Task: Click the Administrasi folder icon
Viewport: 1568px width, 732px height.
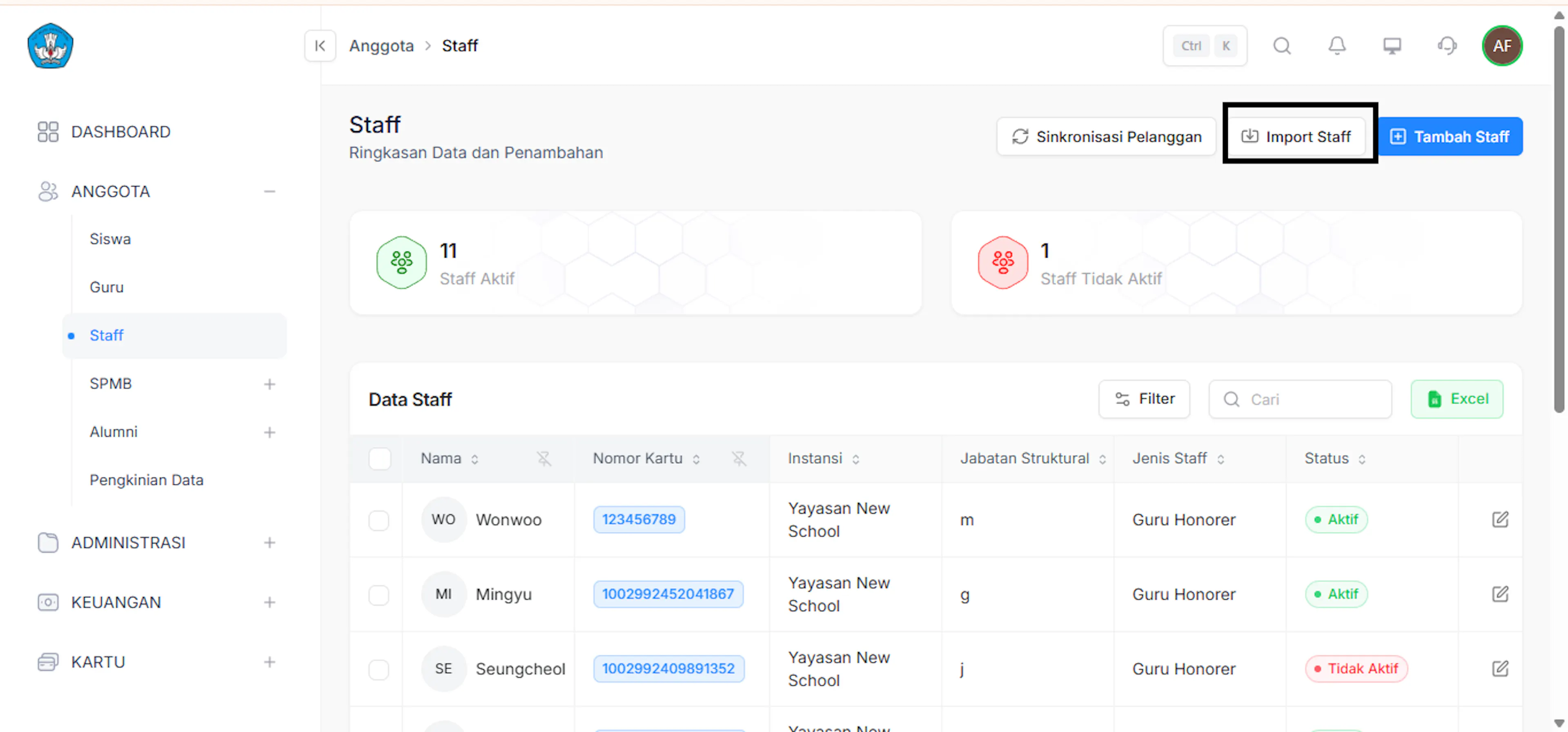Action: tap(48, 543)
